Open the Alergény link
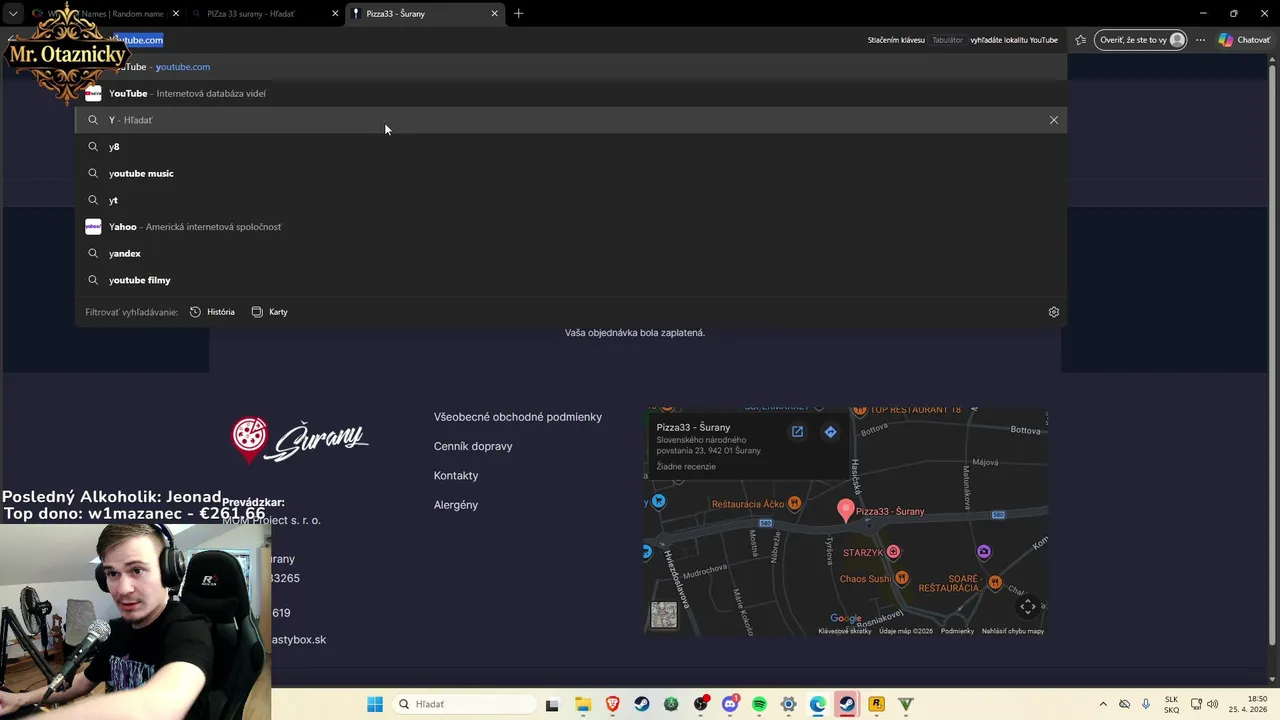 point(456,505)
